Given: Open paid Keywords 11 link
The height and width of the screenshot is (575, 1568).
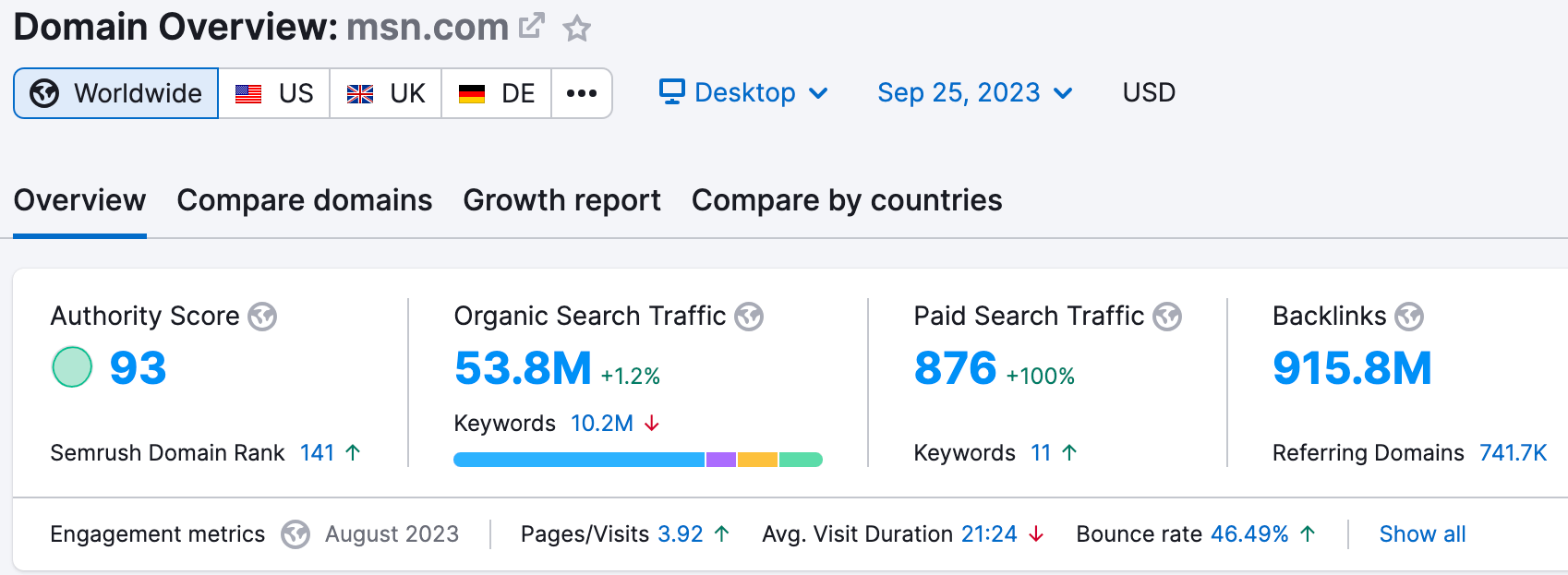Looking at the screenshot, I should 1041,453.
